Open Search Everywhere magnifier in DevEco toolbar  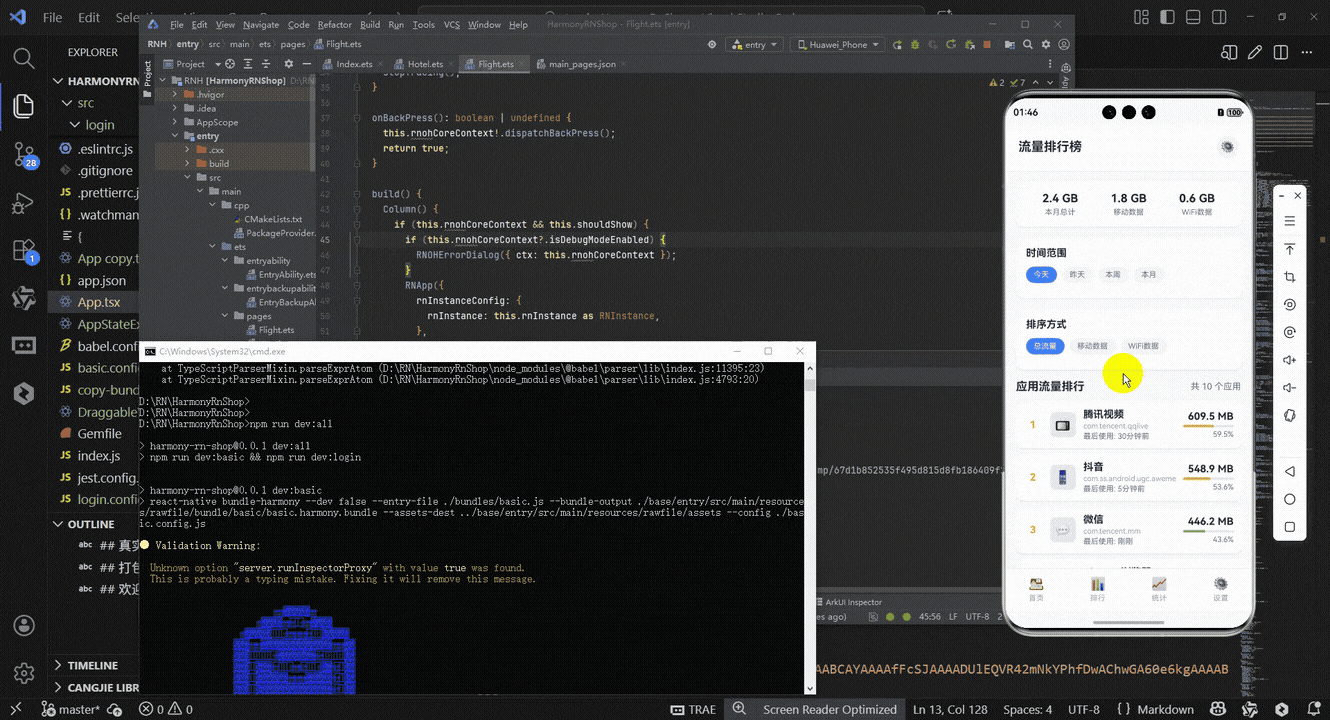tap(1028, 45)
